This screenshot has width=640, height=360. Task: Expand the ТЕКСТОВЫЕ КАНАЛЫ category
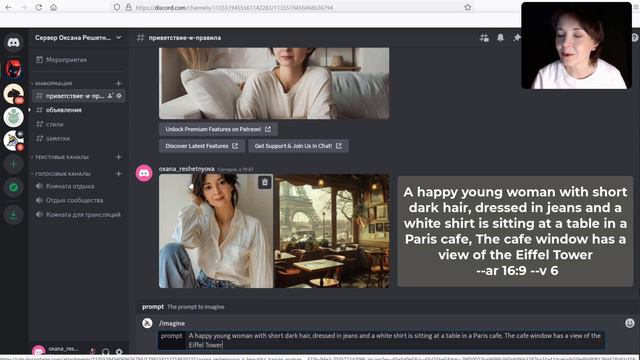click(60, 157)
